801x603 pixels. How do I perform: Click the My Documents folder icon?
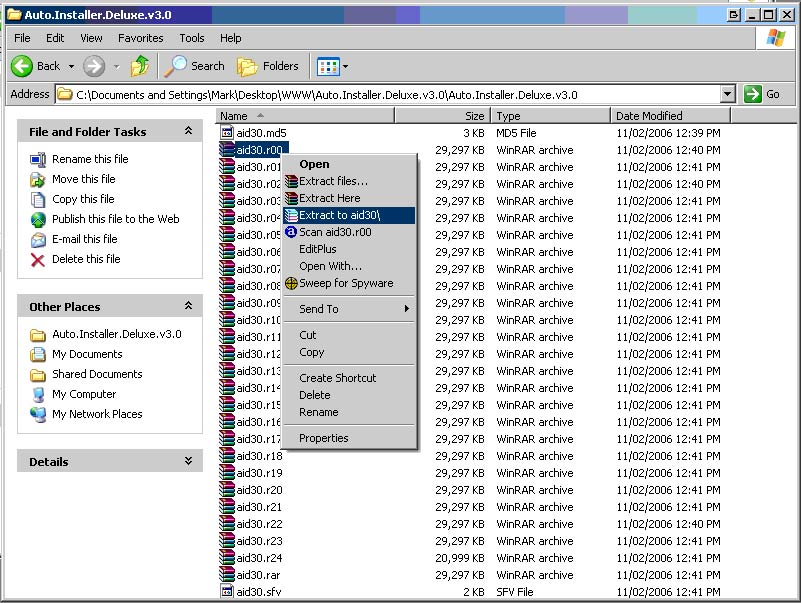coord(38,354)
